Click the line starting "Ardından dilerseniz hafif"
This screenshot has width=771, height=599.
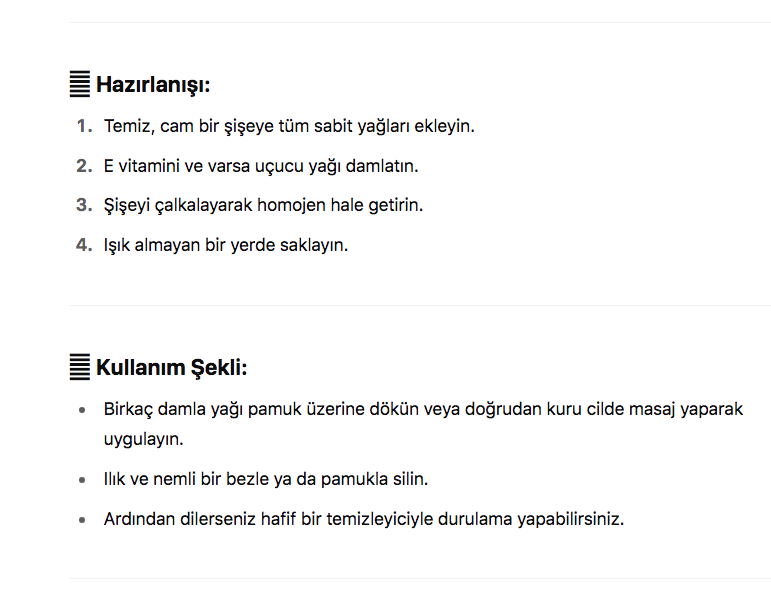[x=364, y=519]
